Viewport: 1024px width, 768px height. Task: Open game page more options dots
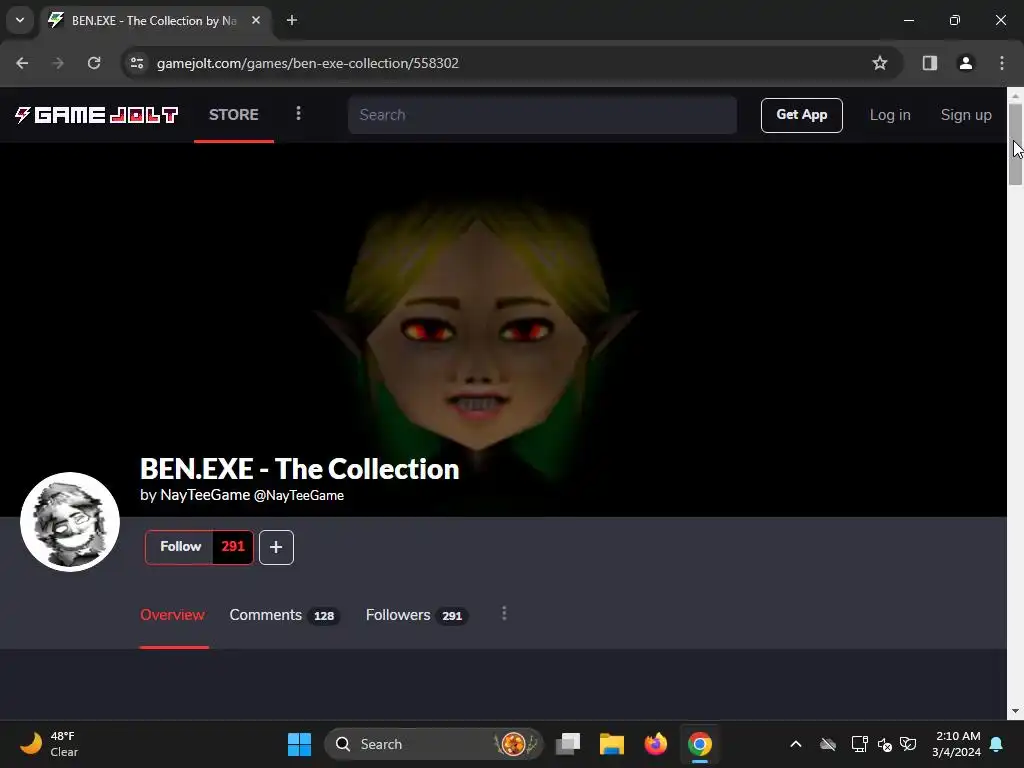click(x=504, y=613)
